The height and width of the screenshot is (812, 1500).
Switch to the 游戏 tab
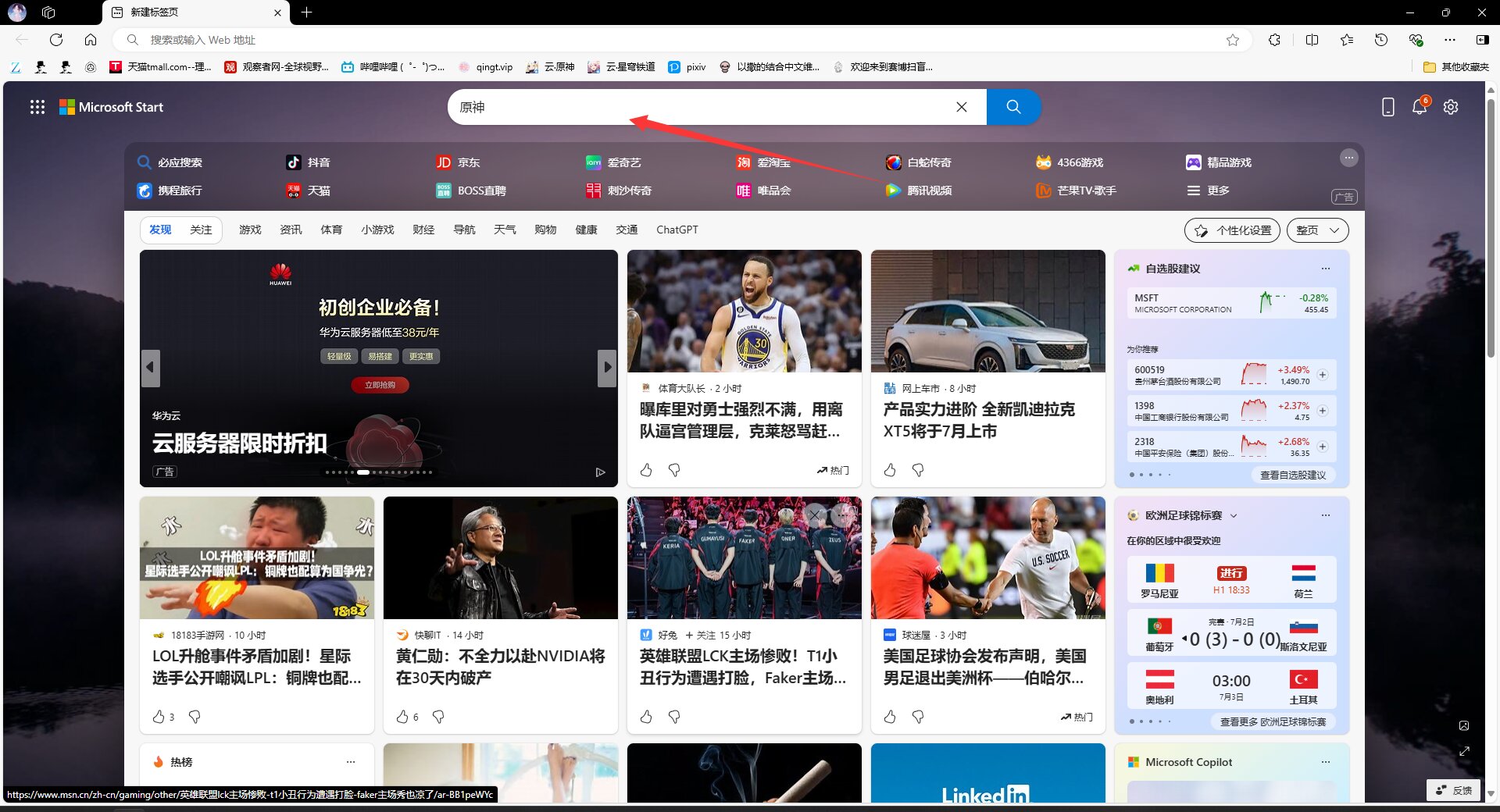[250, 230]
